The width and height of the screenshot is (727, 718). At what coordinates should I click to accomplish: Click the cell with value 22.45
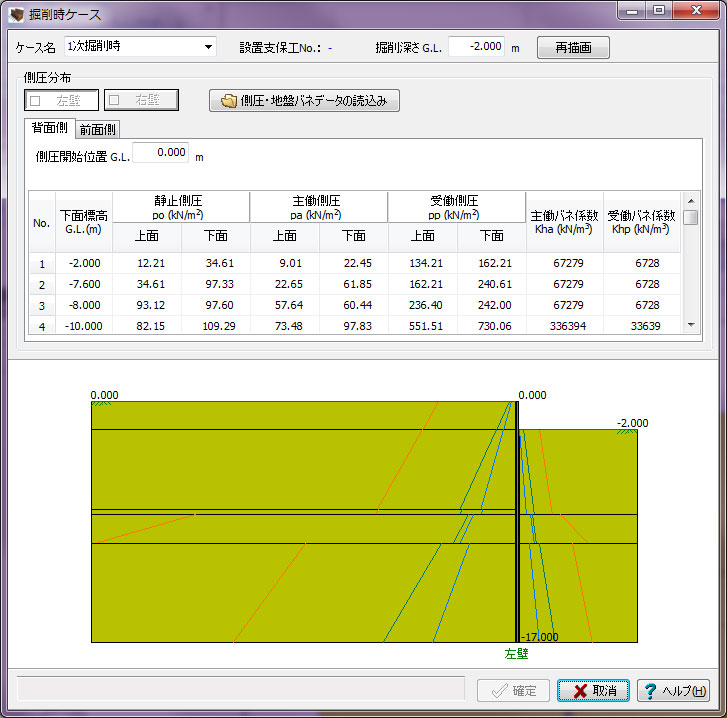(x=354, y=263)
